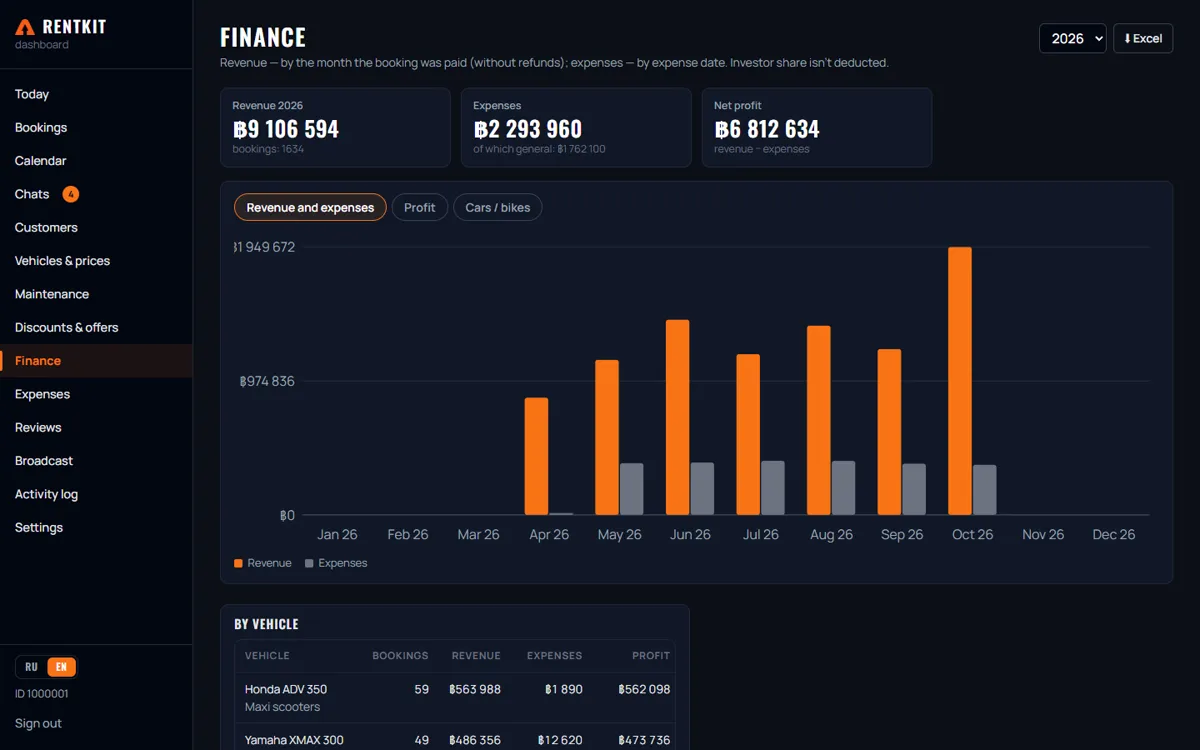The image size is (1200, 750).
Task: Click the ฿1 949 672 axis label
Action: tap(264, 247)
